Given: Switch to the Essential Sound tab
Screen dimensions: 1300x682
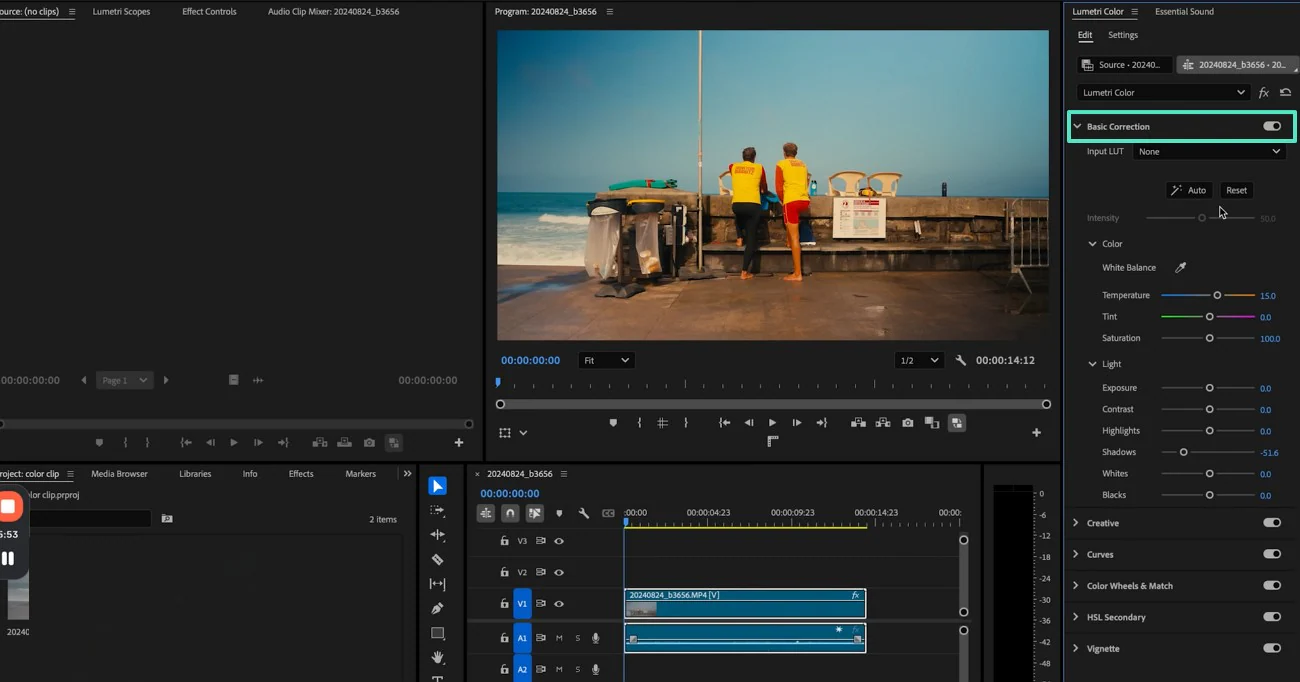Looking at the screenshot, I should 1184,12.
